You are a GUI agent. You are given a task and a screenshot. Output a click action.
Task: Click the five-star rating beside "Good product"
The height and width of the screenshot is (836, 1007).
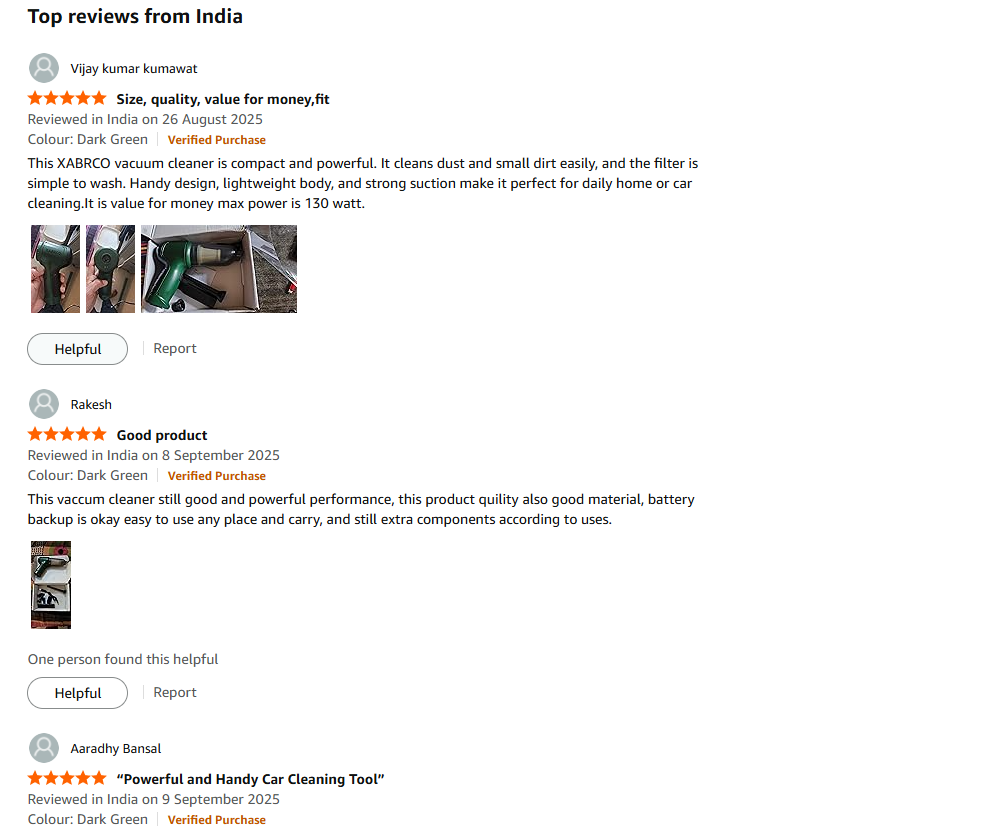click(67, 435)
